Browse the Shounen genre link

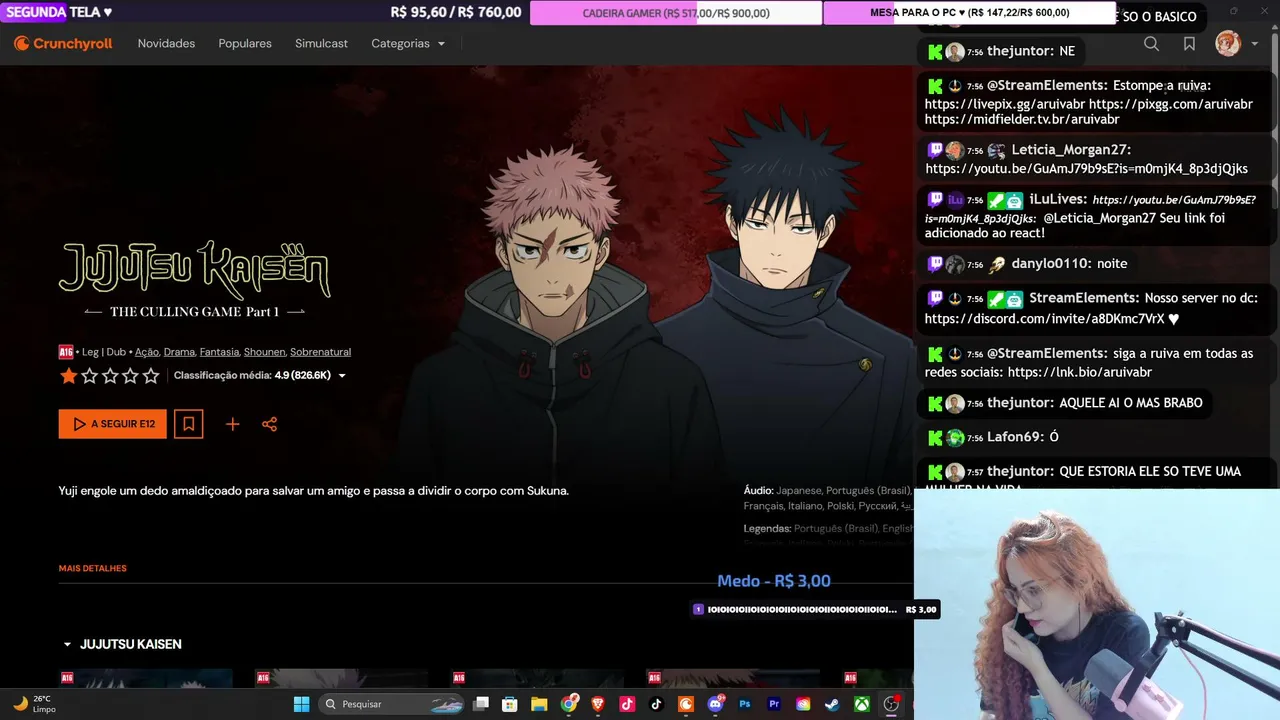click(264, 352)
